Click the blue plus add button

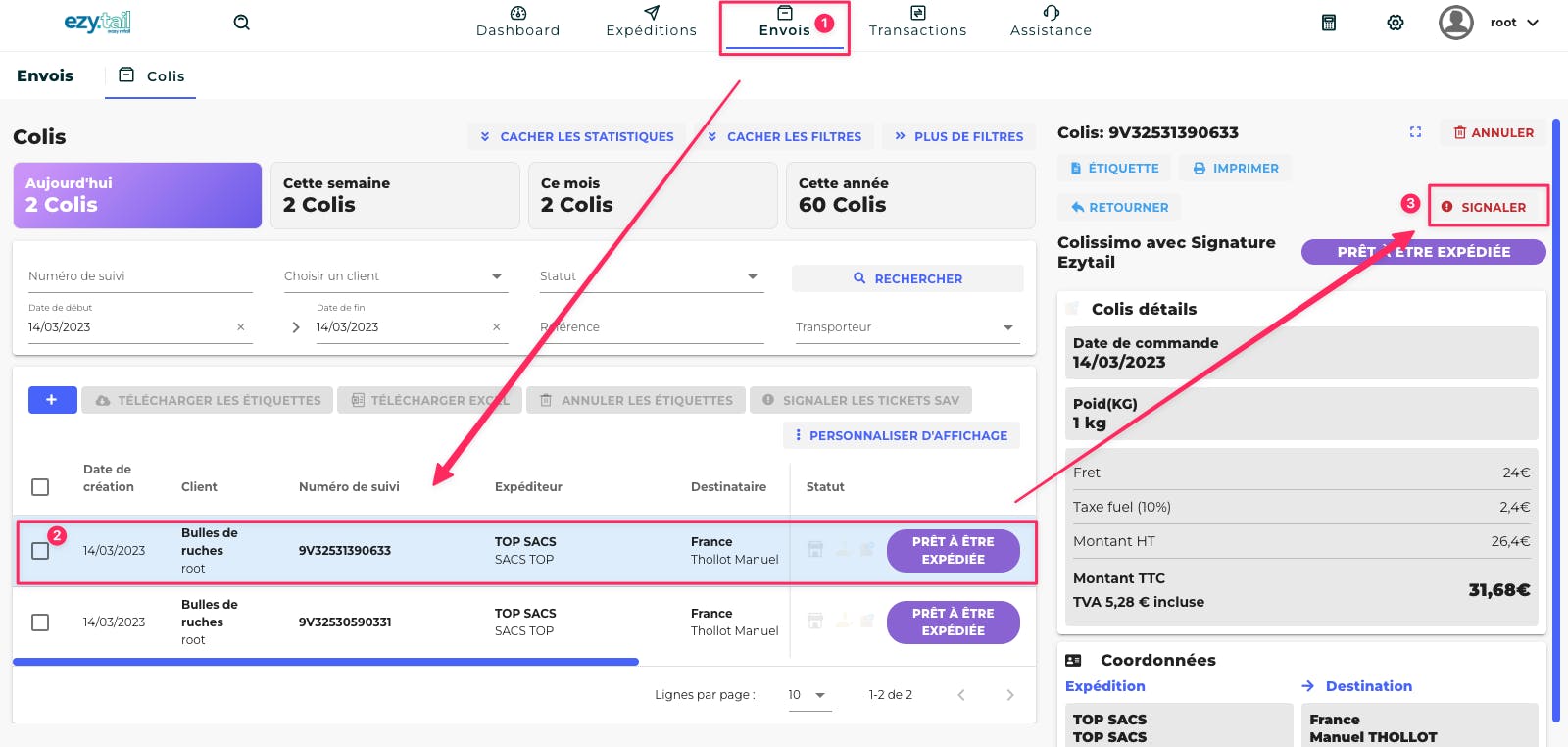tap(53, 400)
